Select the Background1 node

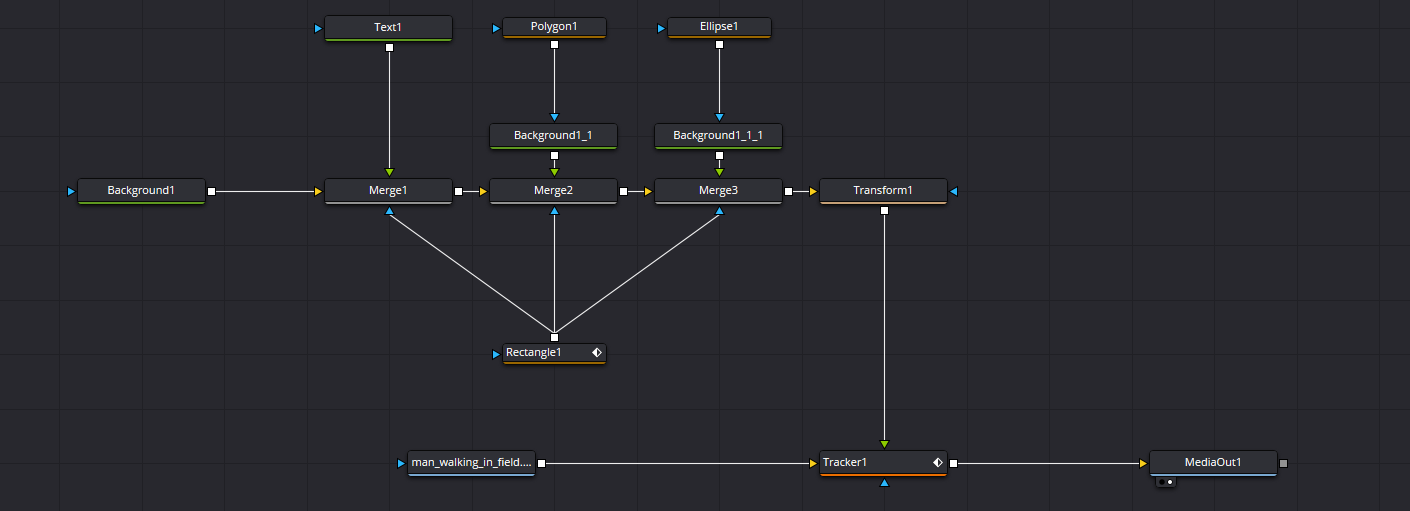click(141, 190)
